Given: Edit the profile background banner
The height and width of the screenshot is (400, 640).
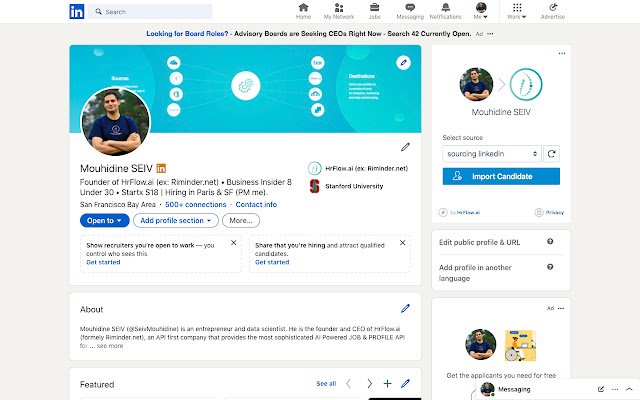Looking at the screenshot, I should coord(403,63).
